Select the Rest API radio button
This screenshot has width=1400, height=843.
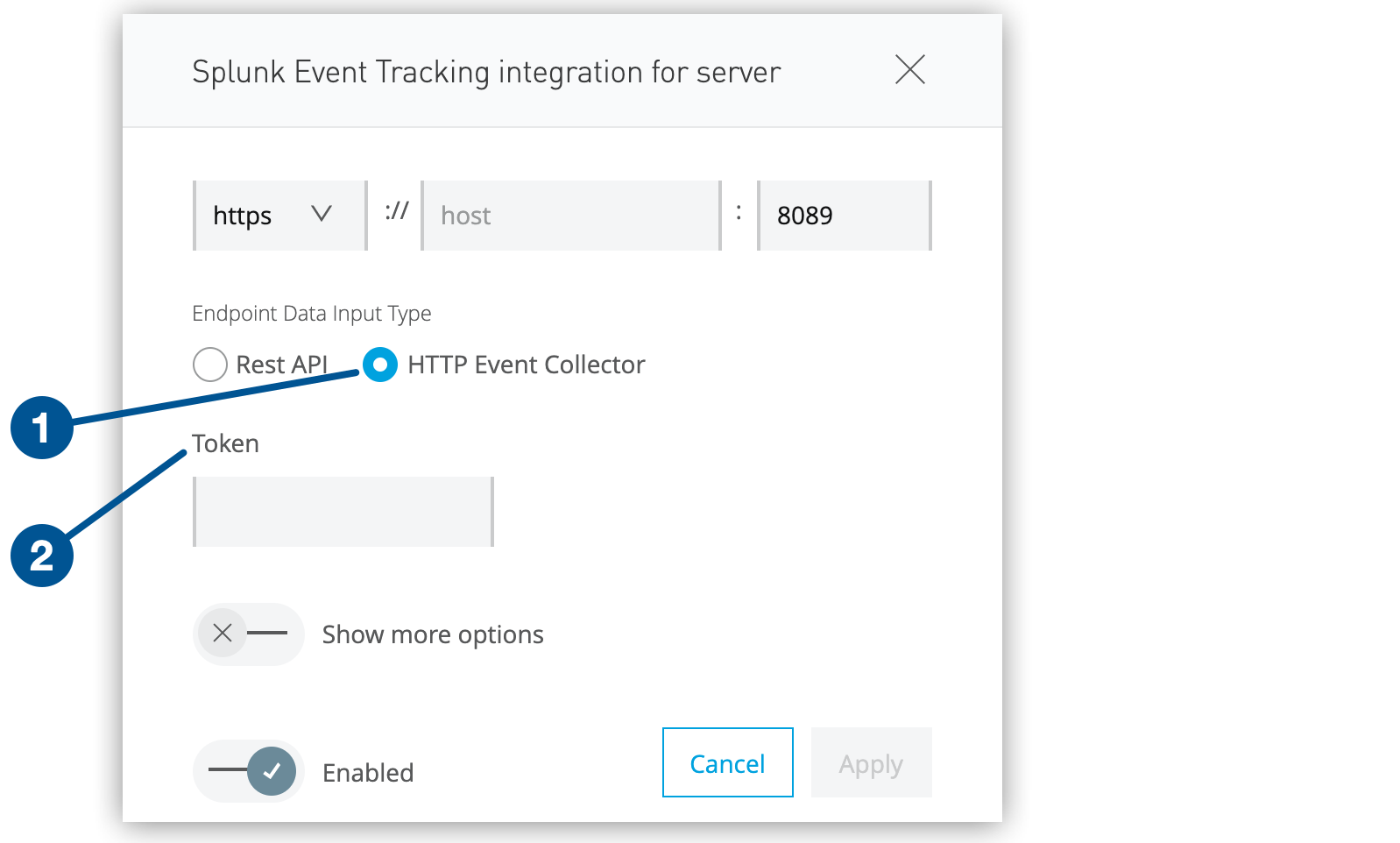pyautogui.click(x=210, y=365)
